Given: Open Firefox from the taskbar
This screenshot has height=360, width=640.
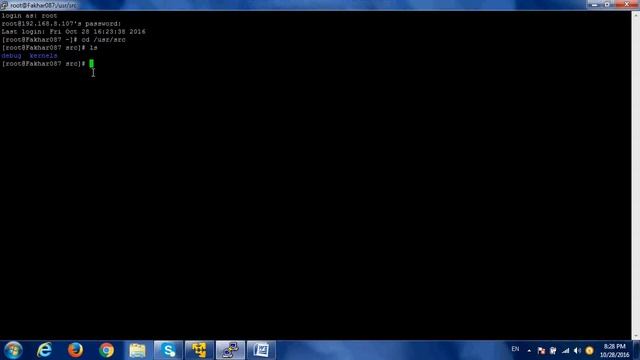Looking at the screenshot, I should [x=75, y=350].
